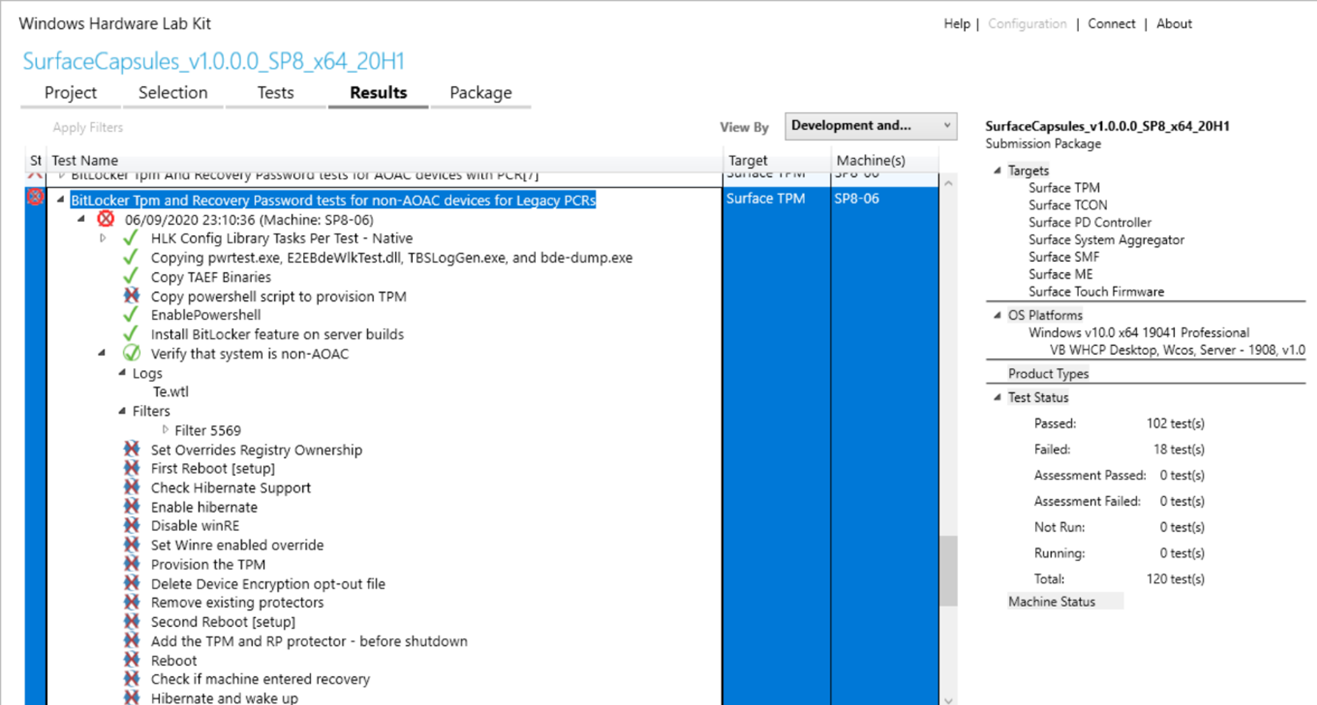Screen dimensions: 1317x705
Task: Click status icon for Provision the TPM
Action: pyautogui.click(x=130, y=564)
